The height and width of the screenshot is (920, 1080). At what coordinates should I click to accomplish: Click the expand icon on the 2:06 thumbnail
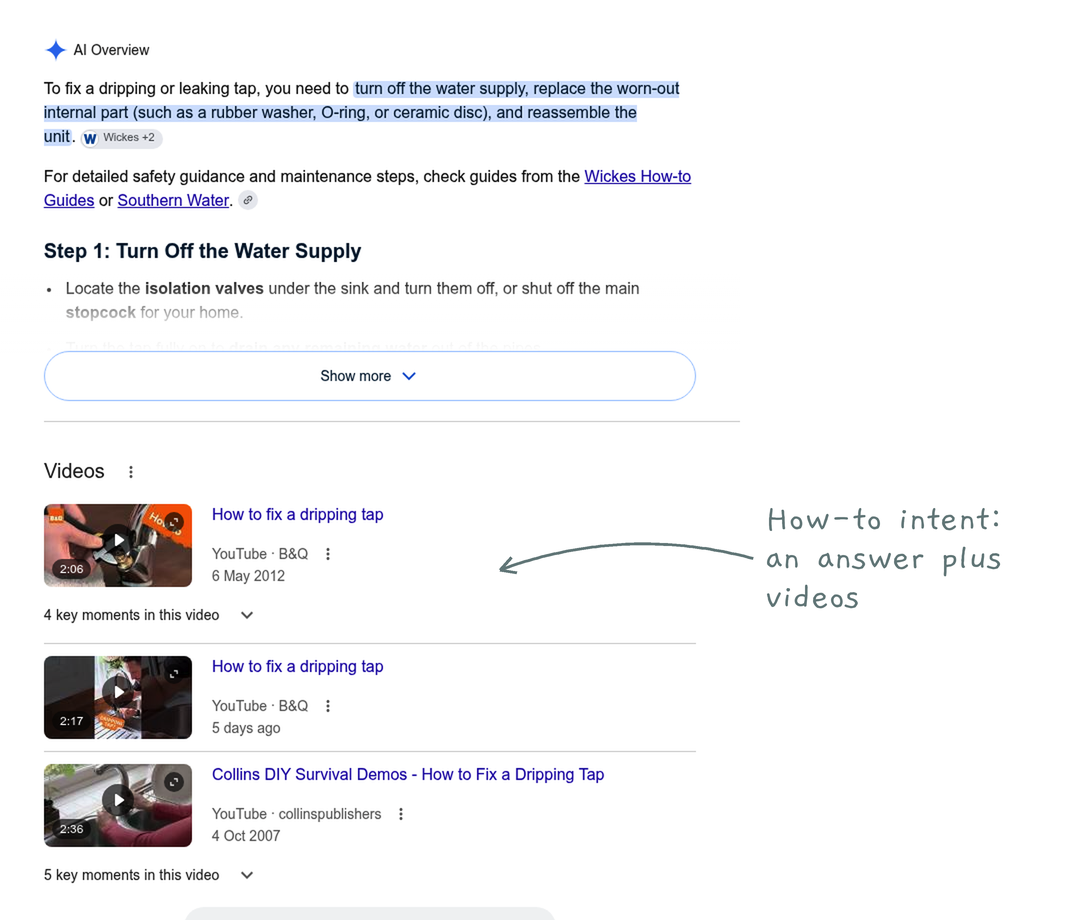(x=174, y=522)
